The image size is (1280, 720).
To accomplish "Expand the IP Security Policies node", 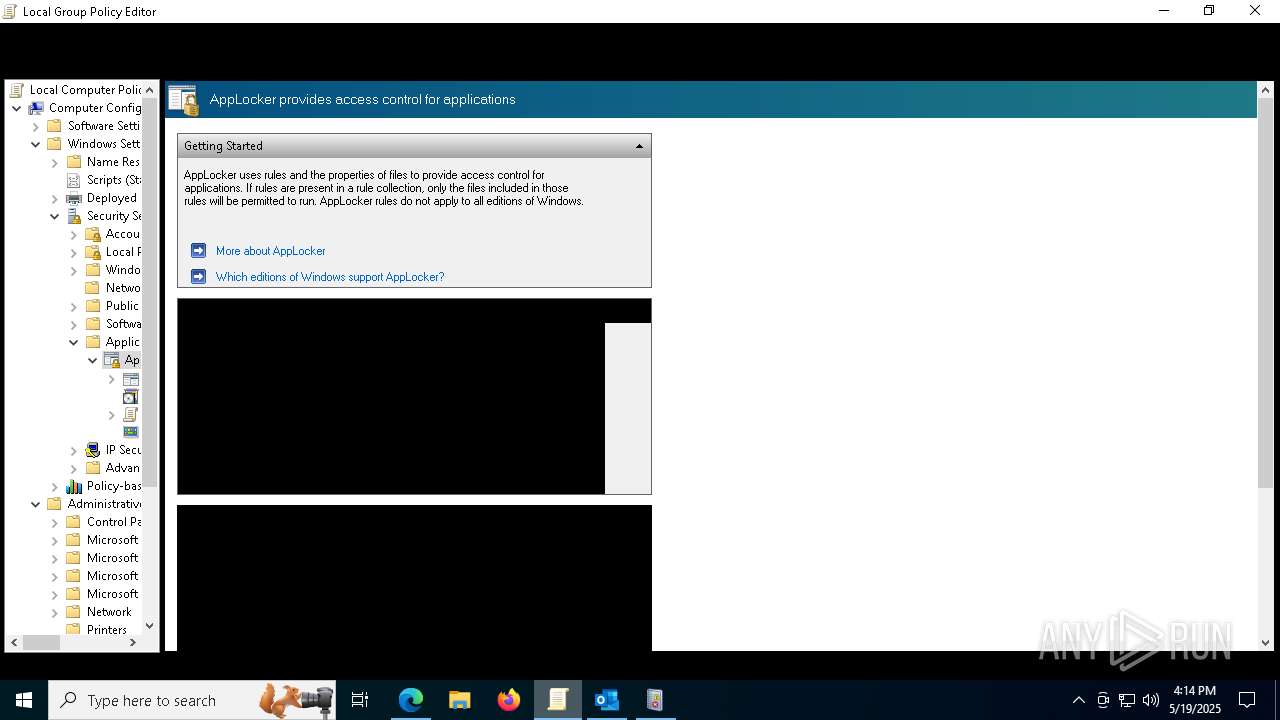I will click(x=74, y=450).
